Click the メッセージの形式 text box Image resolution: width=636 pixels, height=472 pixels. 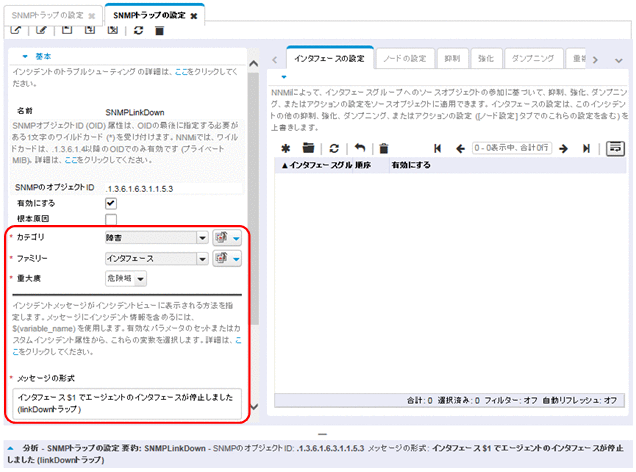tap(127, 403)
